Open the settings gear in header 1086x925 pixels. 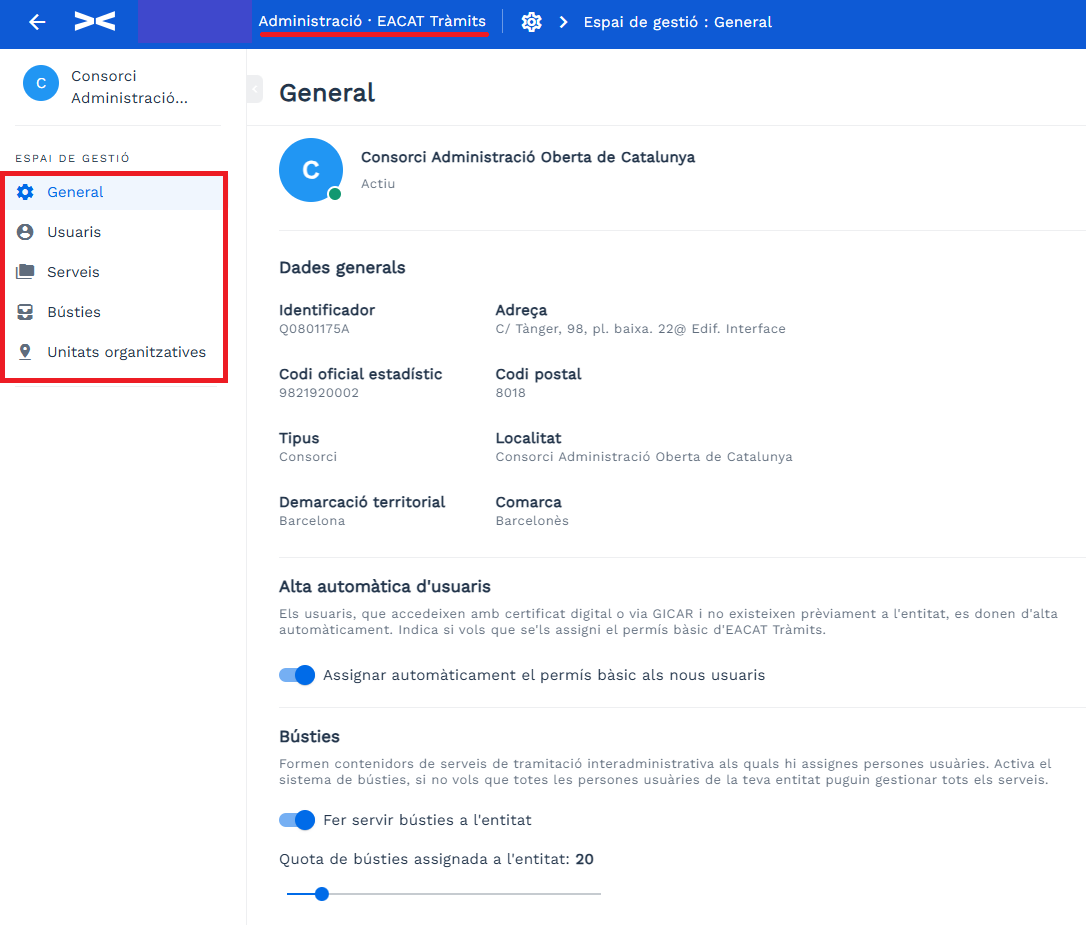(x=531, y=22)
